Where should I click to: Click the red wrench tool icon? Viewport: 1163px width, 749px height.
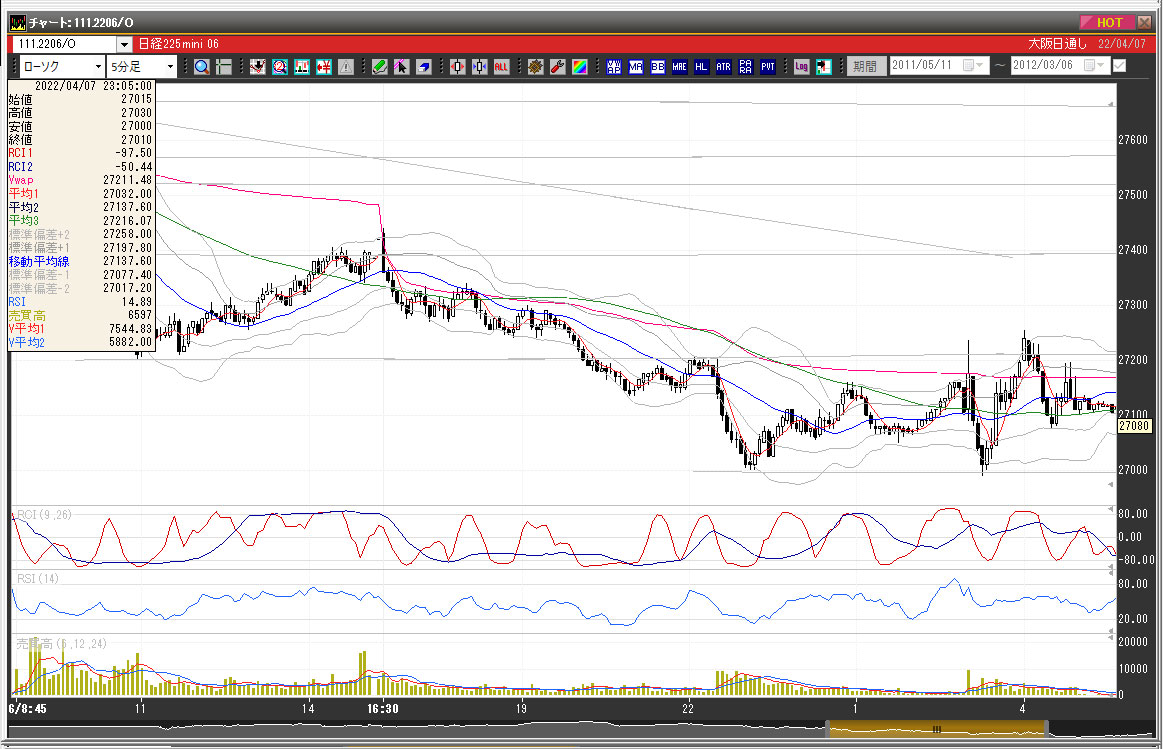point(558,67)
